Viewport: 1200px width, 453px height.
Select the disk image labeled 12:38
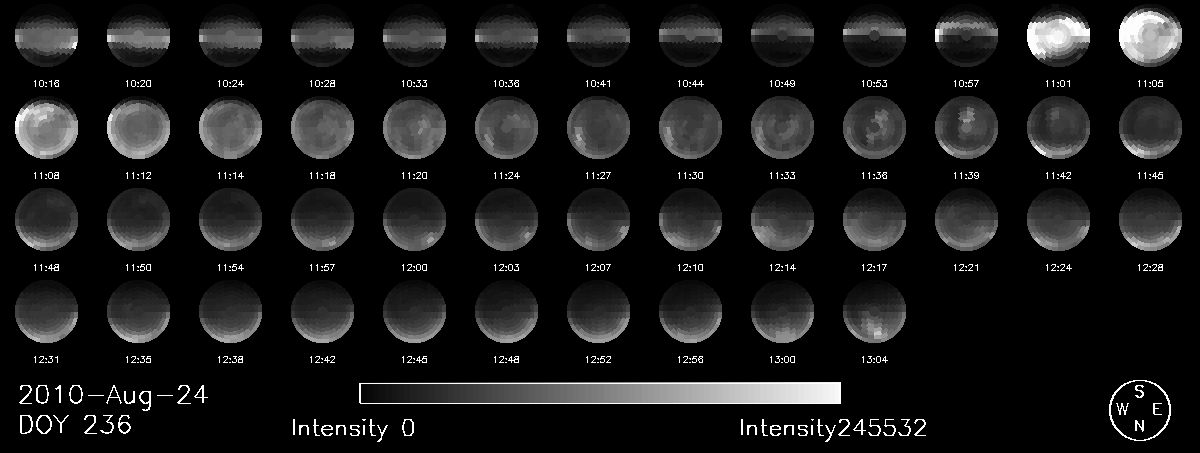231,313
